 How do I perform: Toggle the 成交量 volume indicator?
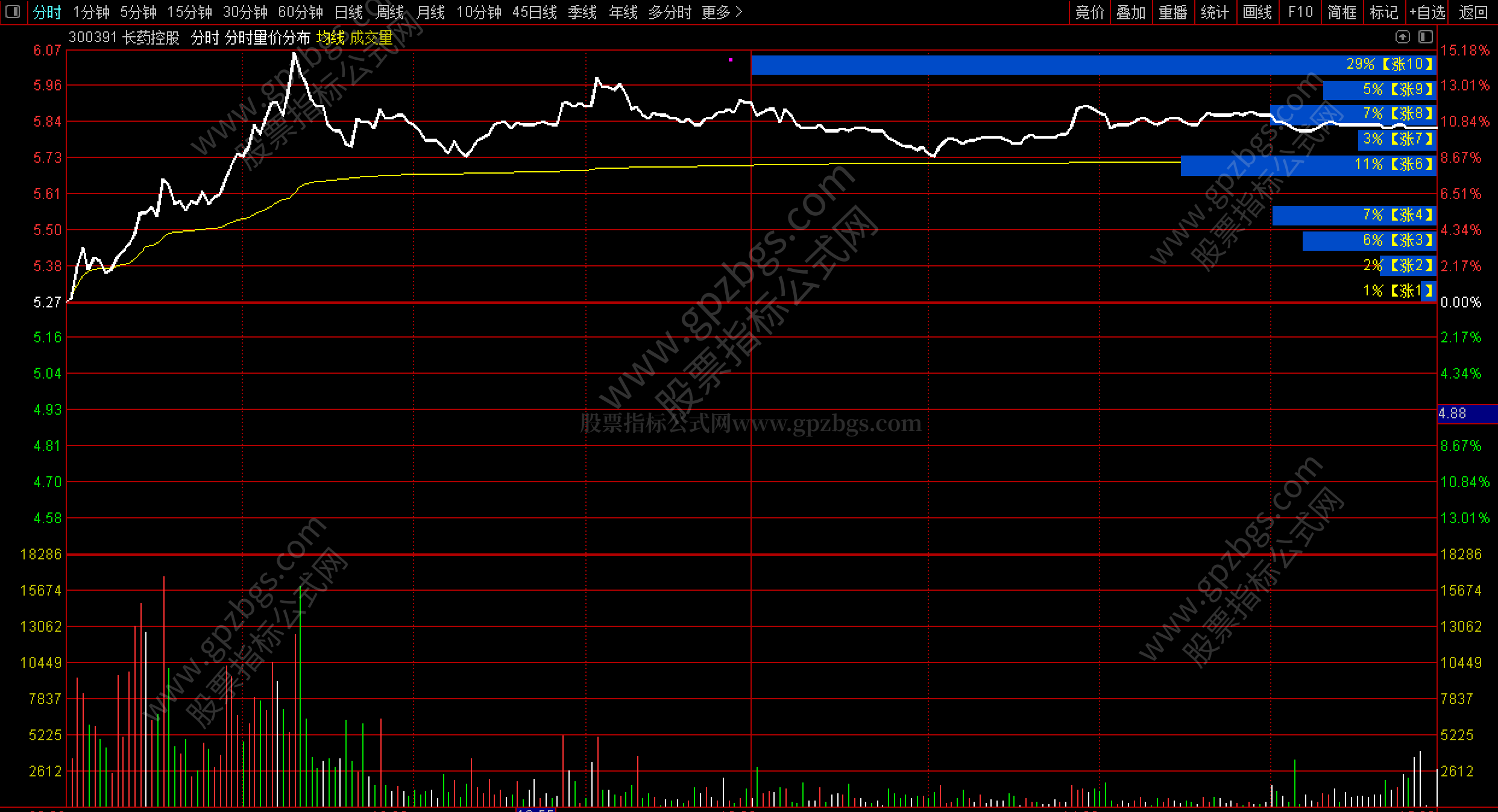[x=371, y=38]
